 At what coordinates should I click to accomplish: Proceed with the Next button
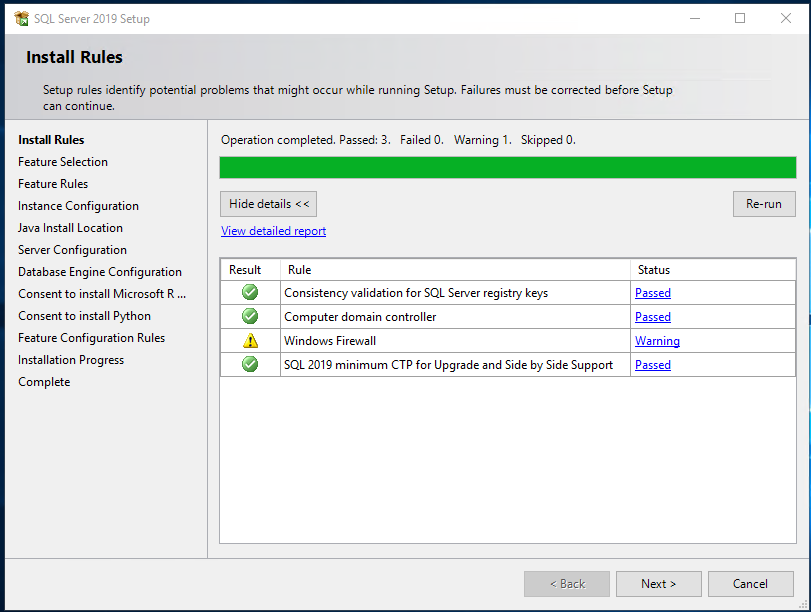(658, 584)
